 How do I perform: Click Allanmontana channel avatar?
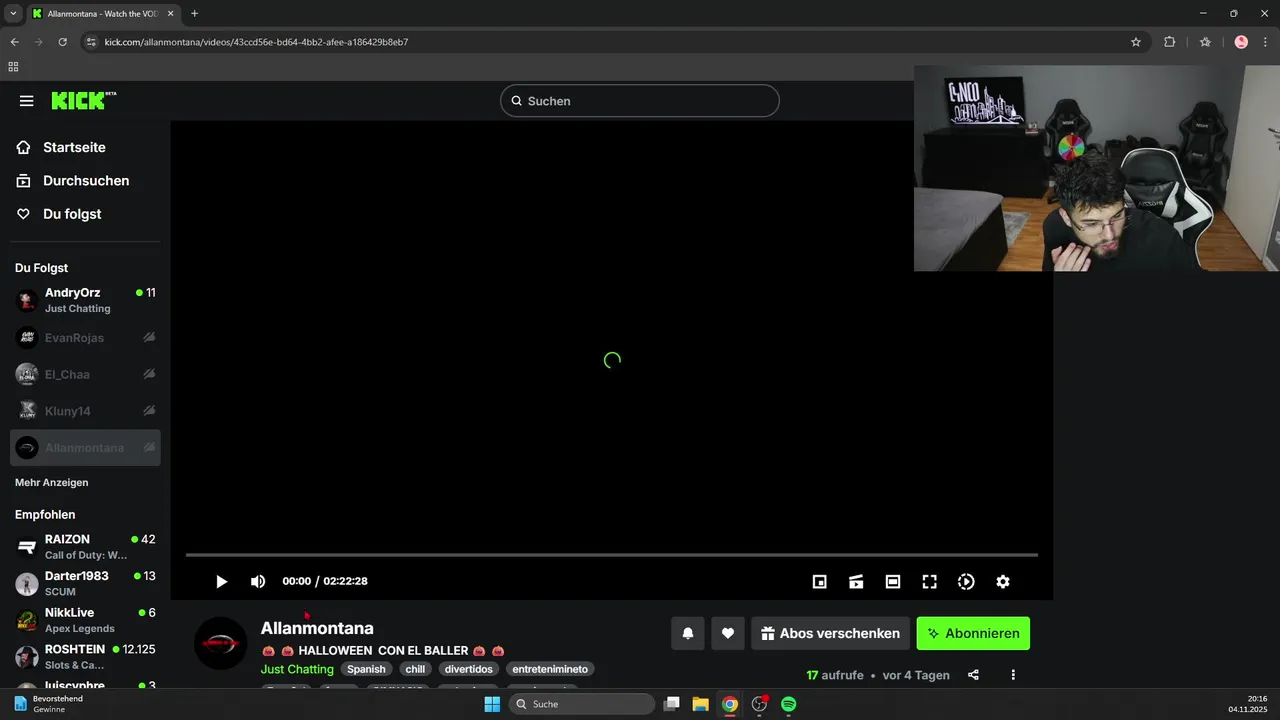(220, 643)
